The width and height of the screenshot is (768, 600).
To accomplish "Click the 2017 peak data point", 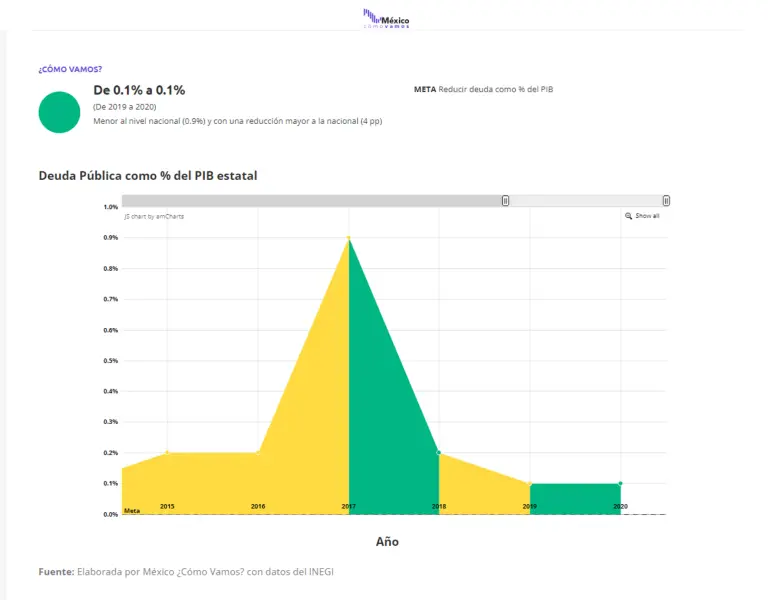I will click(349, 238).
